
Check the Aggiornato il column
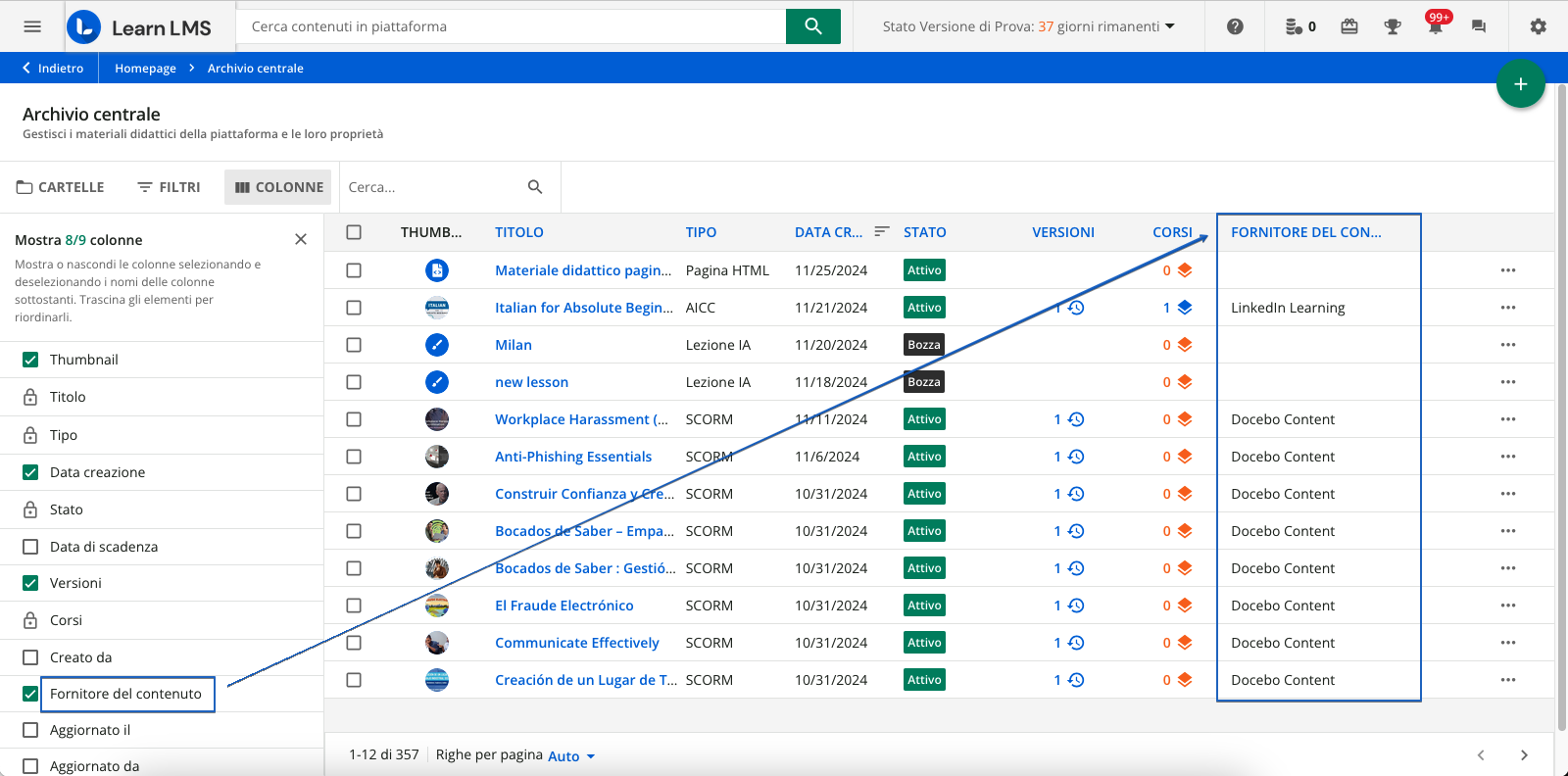[30, 730]
